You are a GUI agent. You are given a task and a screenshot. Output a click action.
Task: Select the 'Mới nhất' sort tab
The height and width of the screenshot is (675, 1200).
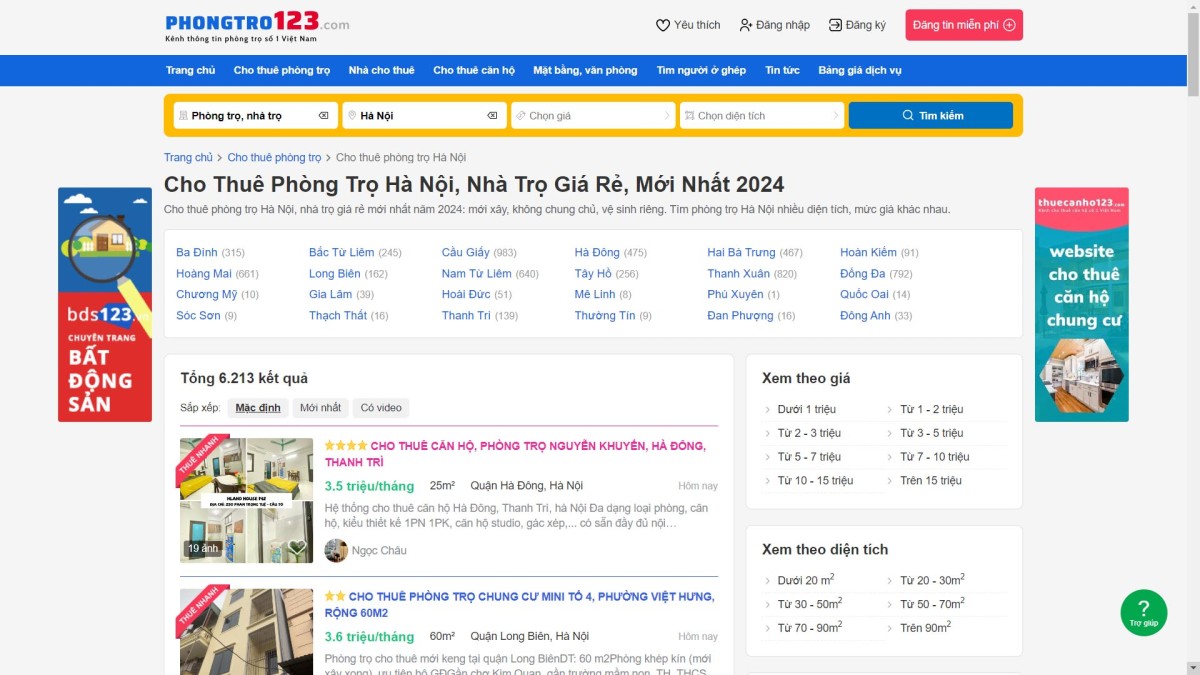(320, 408)
